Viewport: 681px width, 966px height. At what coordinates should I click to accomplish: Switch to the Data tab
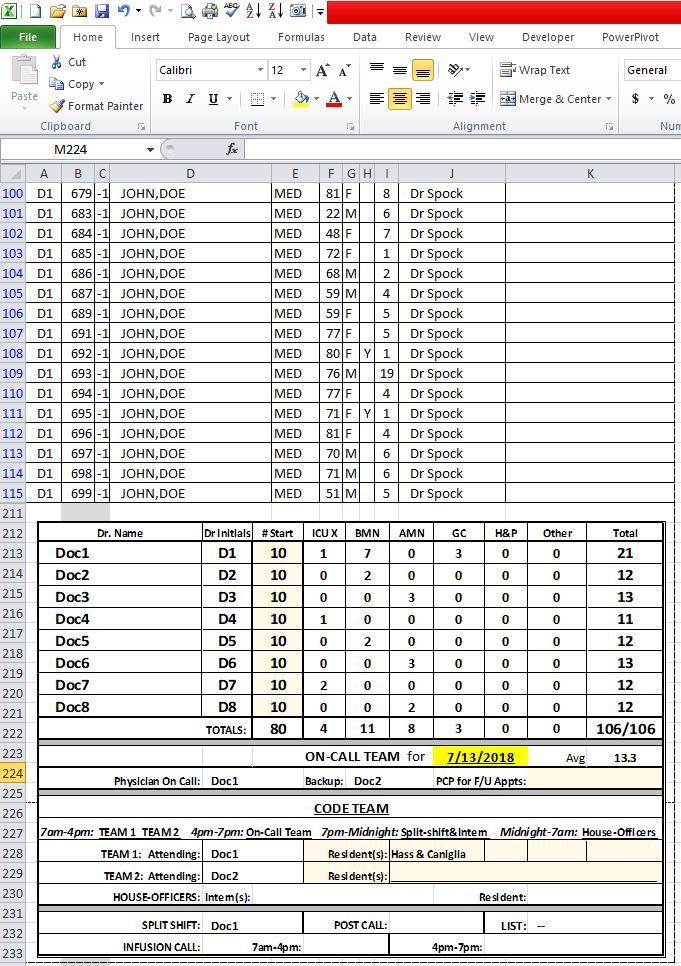pyautogui.click(x=365, y=37)
